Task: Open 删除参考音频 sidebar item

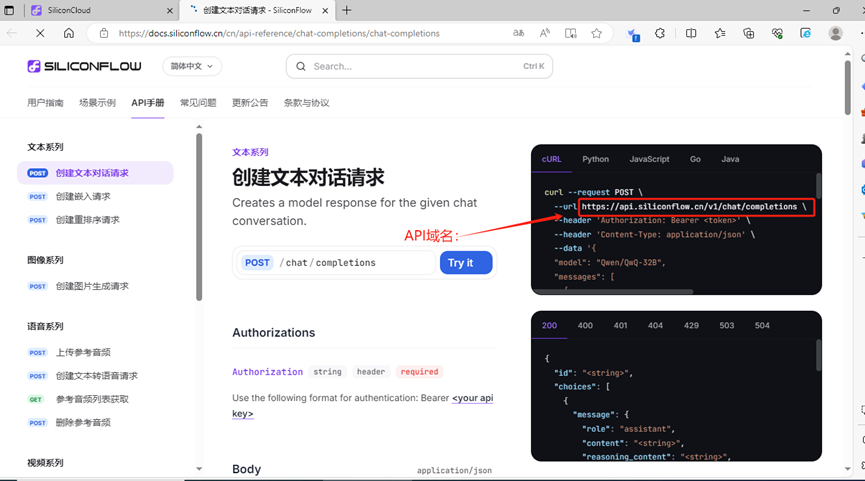Action: point(95,423)
